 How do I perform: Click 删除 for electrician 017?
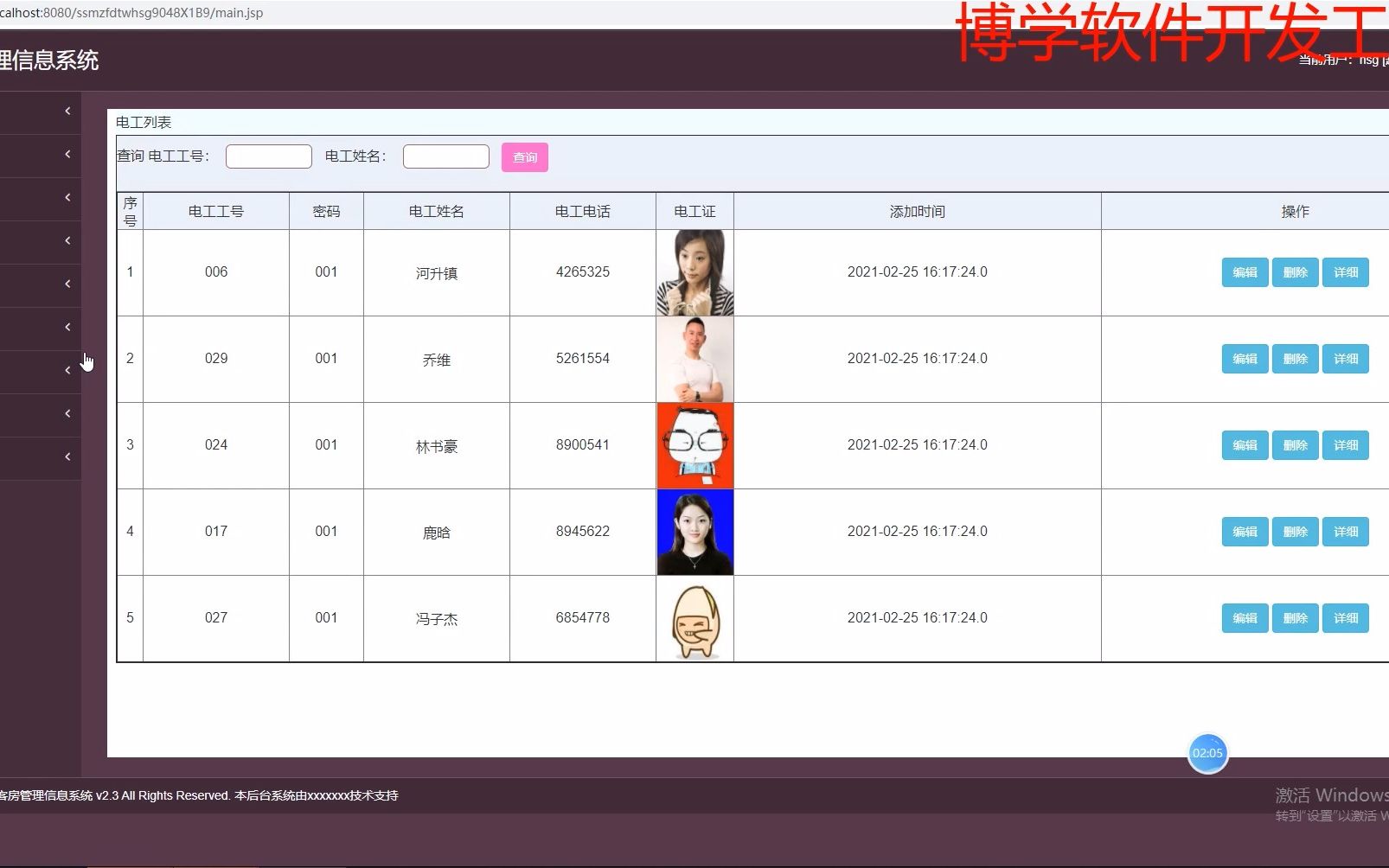click(1295, 532)
